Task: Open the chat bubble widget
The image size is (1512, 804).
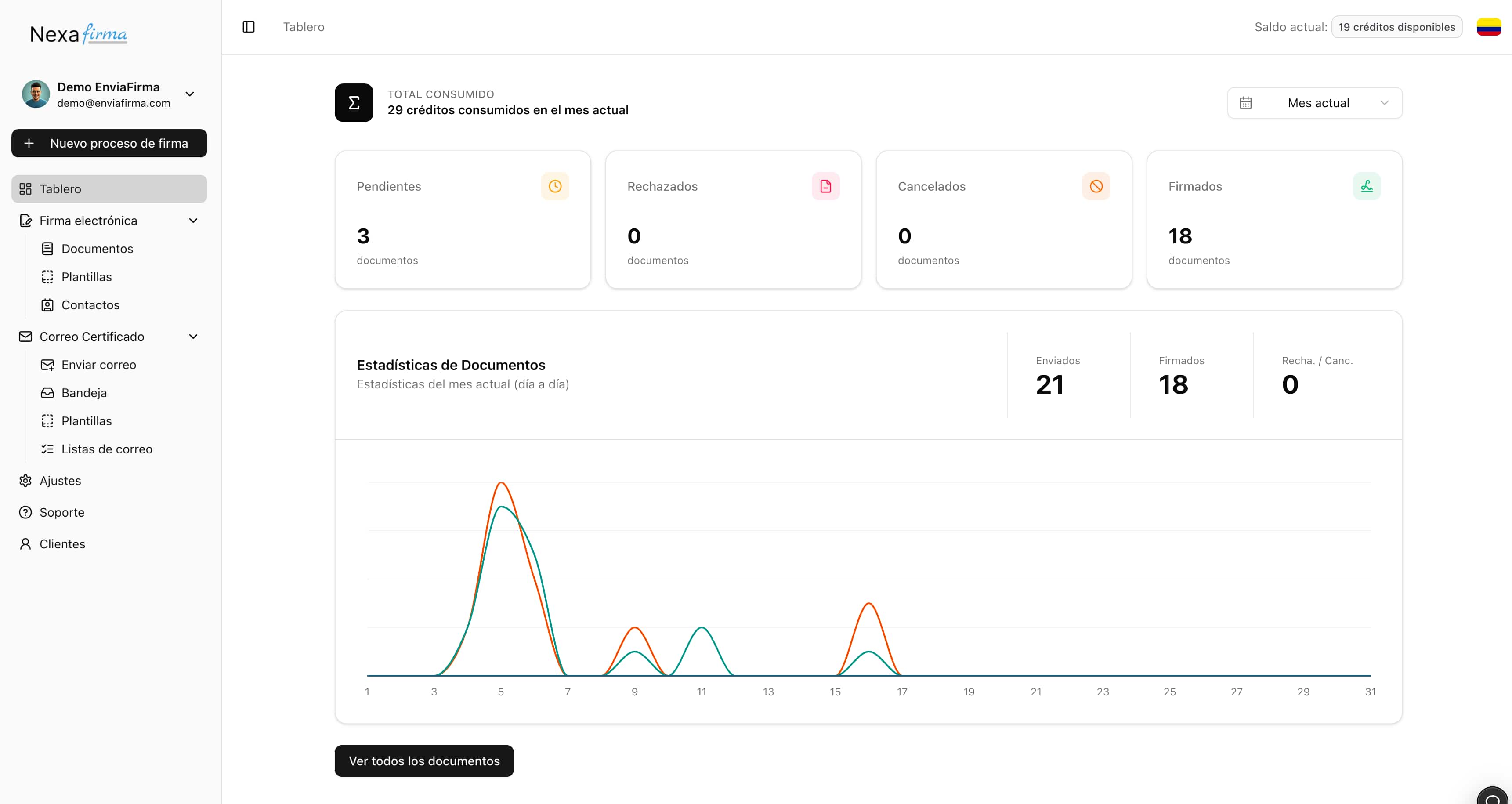Action: [x=1493, y=797]
